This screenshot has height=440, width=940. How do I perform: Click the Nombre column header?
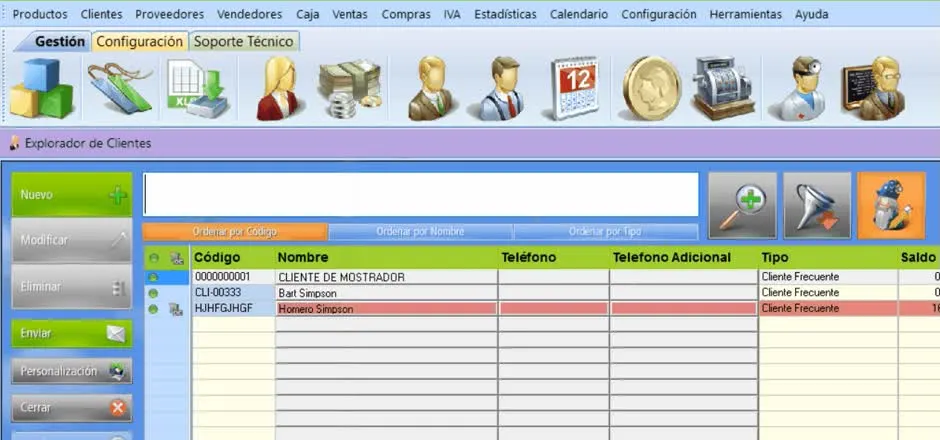point(387,258)
